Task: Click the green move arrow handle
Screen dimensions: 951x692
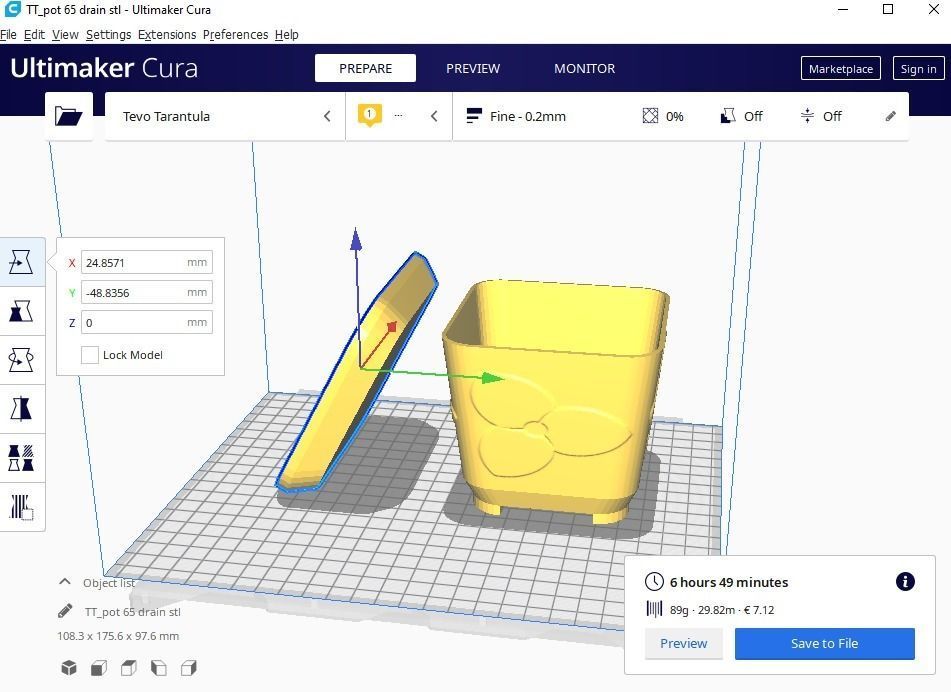Action: click(x=492, y=378)
